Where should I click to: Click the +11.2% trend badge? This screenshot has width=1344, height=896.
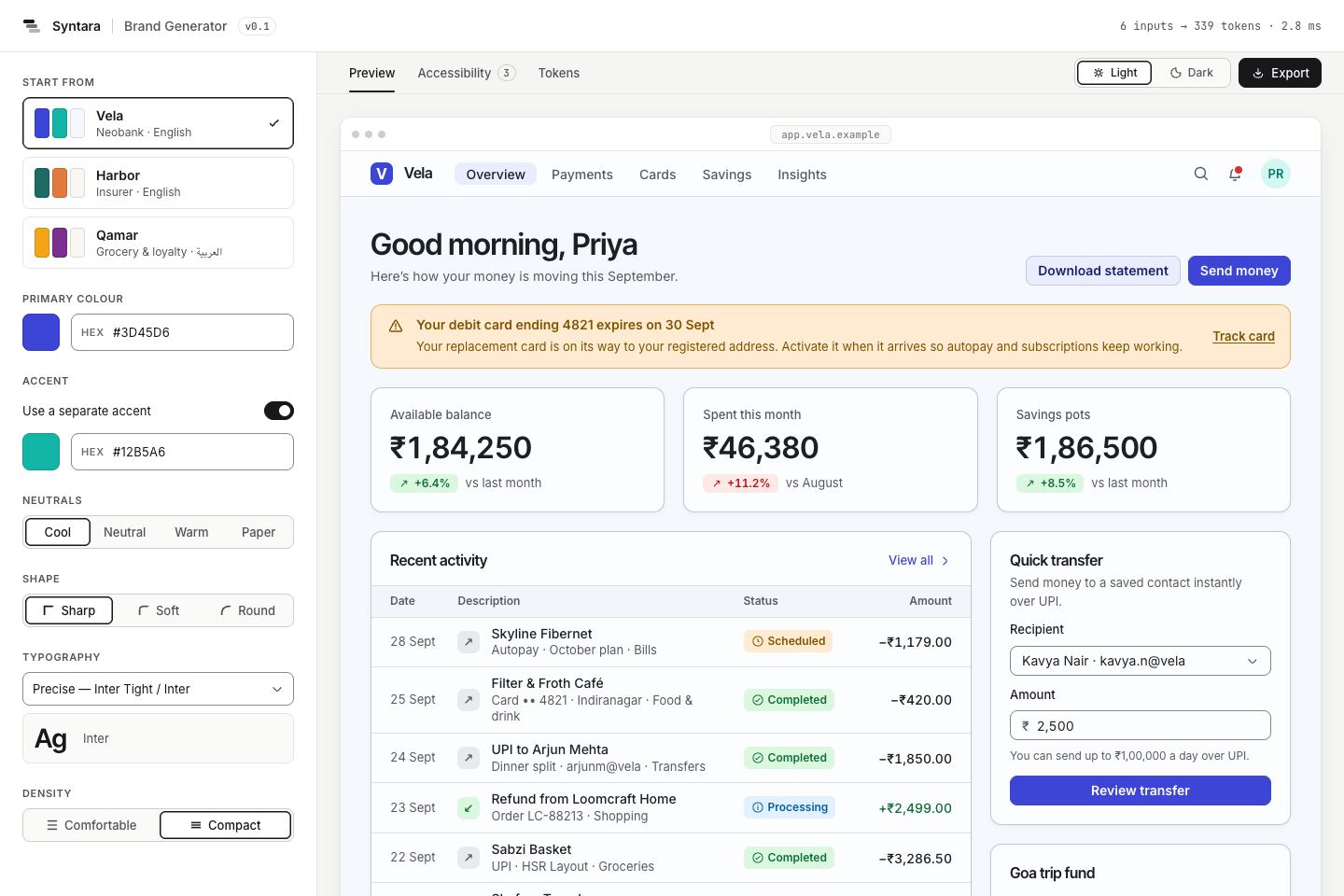pyautogui.click(x=741, y=483)
